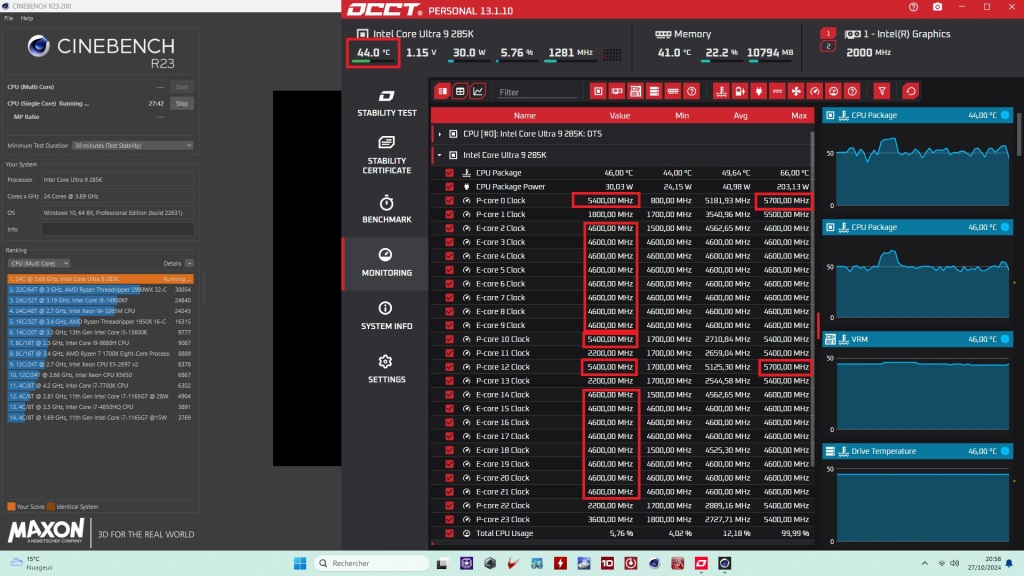Switch to the split panel view layout
The width and height of the screenshot is (1024, 576).
click(x=442, y=91)
